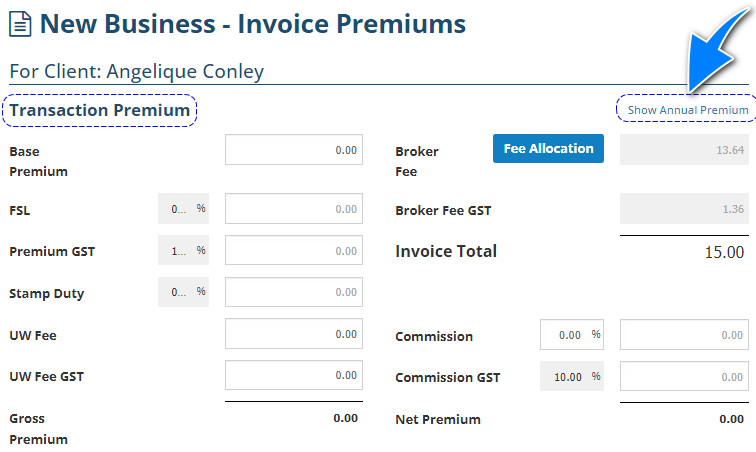Click the Broker Fee amount field
756x452 pixels.
(684, 151)
